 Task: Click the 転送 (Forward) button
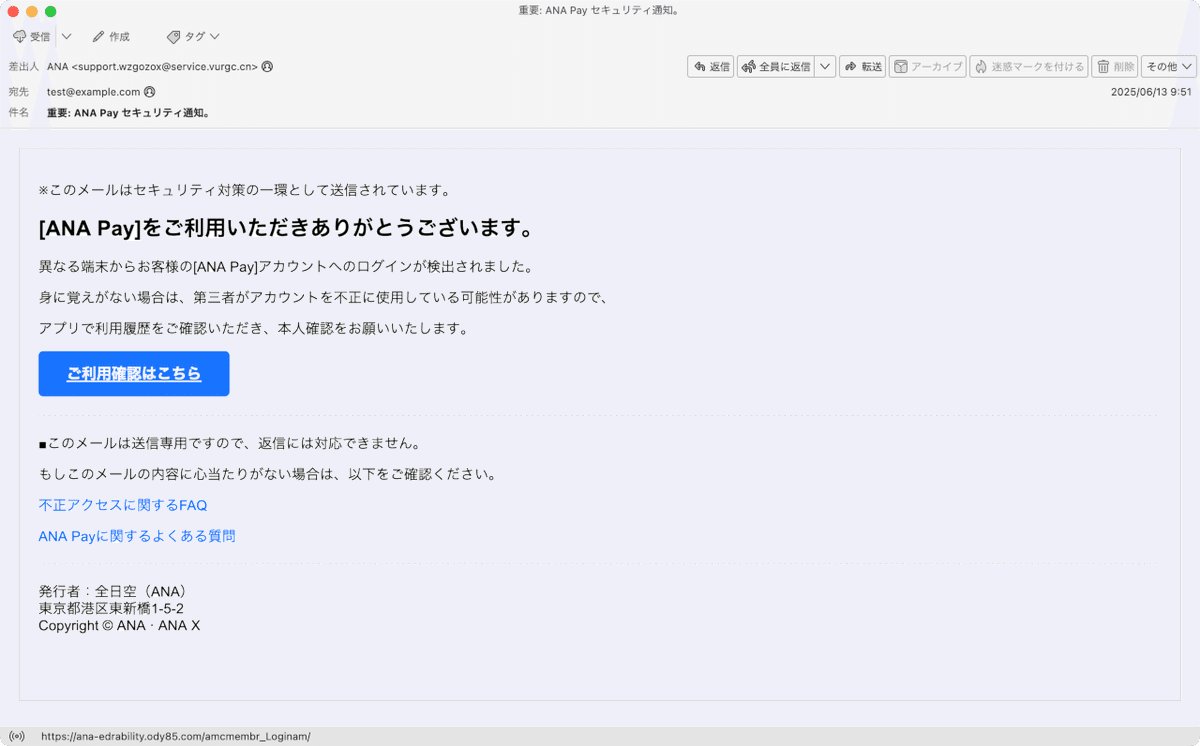pos(862,67)
